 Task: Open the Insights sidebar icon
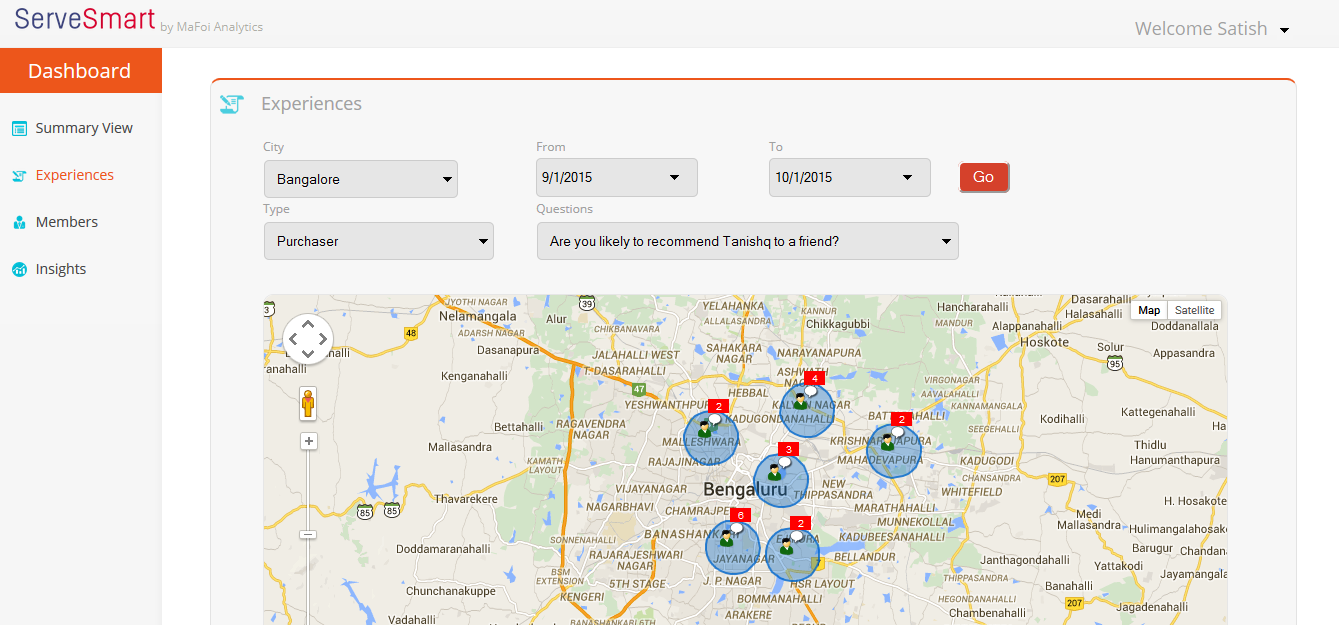(x=19, y=269)
